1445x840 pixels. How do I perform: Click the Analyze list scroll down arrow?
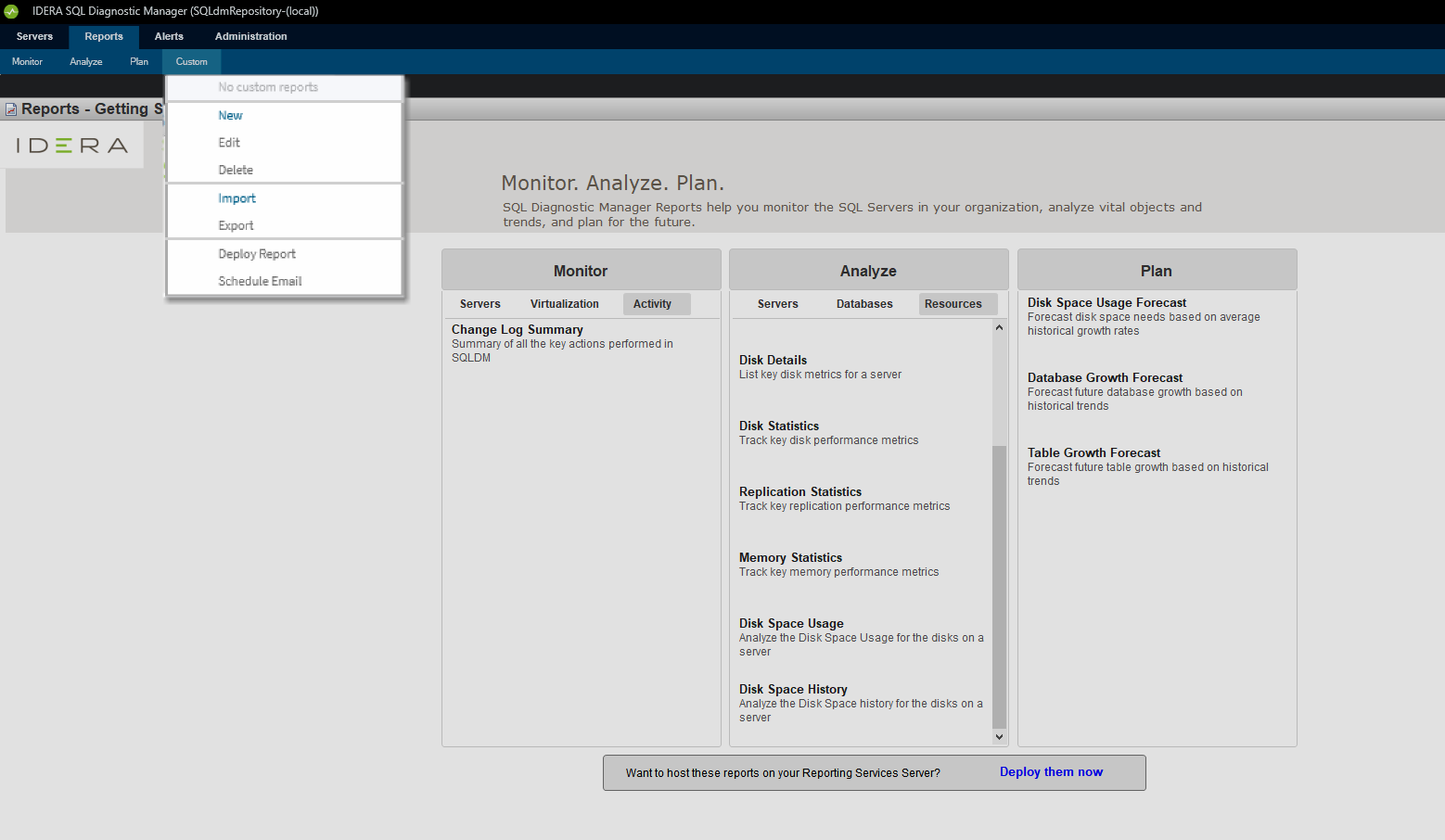coord(999,737)
